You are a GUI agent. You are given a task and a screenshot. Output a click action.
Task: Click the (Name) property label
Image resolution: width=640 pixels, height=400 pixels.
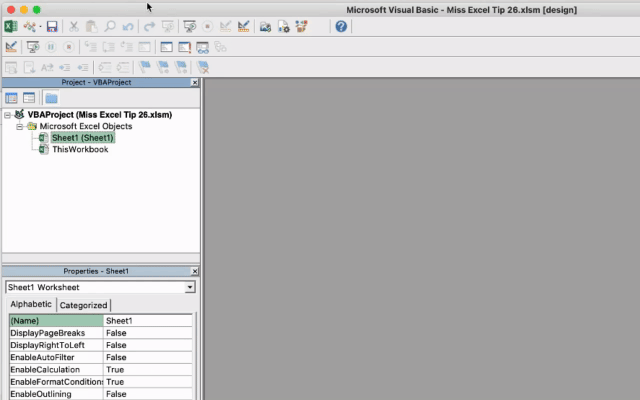(56, 321)
